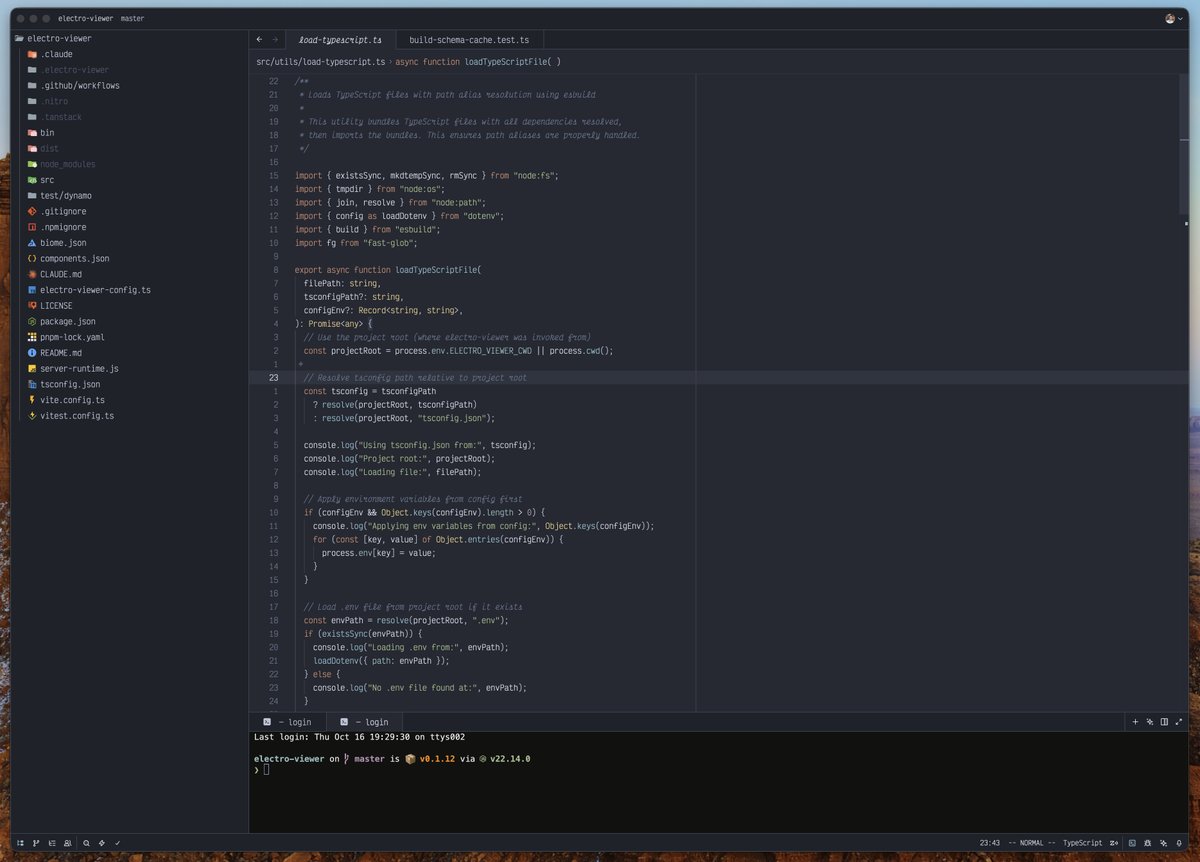This screenshot has width=1200, height=862.
Task: Click the checkmark diagnostics icon in status bar
Action: pyautogui.click(x=117, y=843)
